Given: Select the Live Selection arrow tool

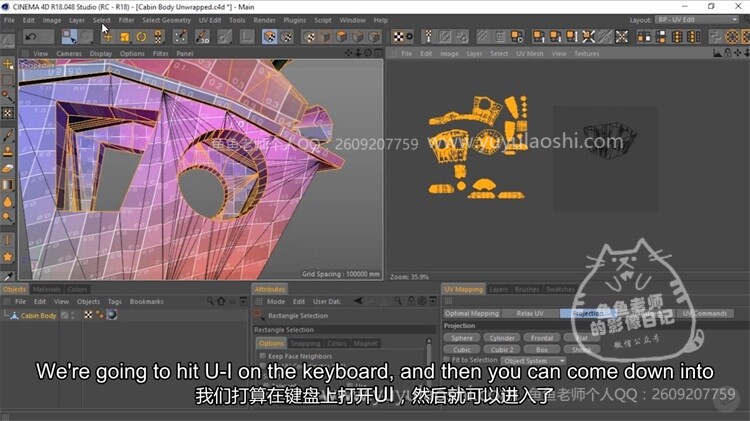Looking at the screenshot, I should (69, 37).
